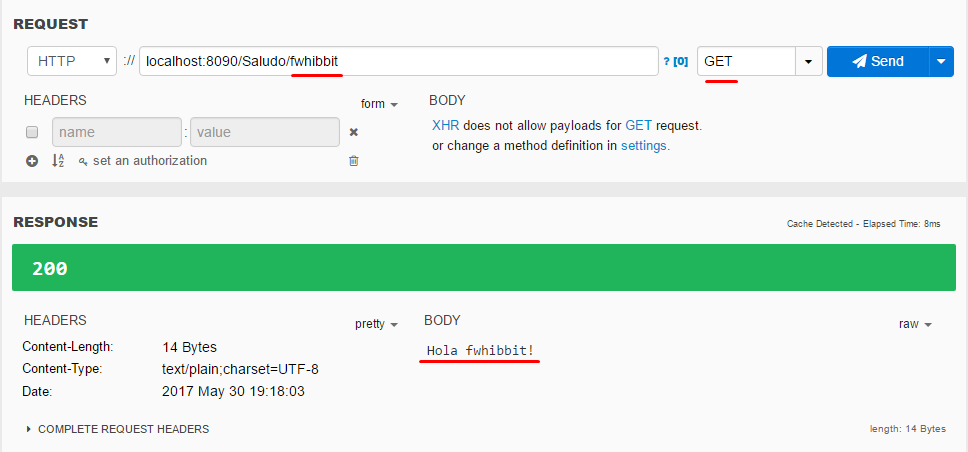
Task: Click the sort headers alphabetically icon
Action: [58, 161]
